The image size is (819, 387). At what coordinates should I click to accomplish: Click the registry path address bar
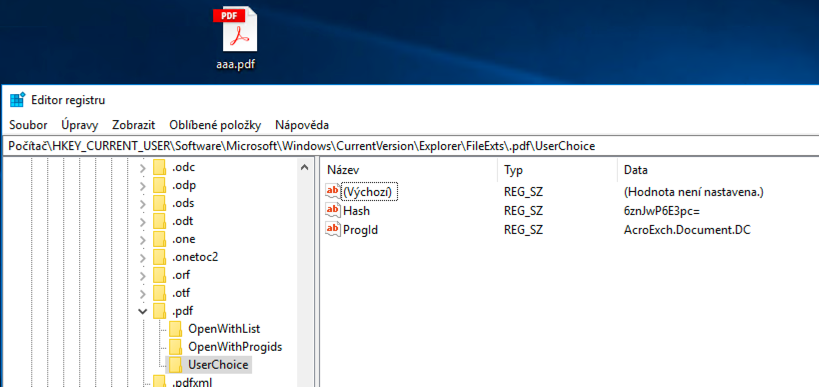[x=410, y=146]
